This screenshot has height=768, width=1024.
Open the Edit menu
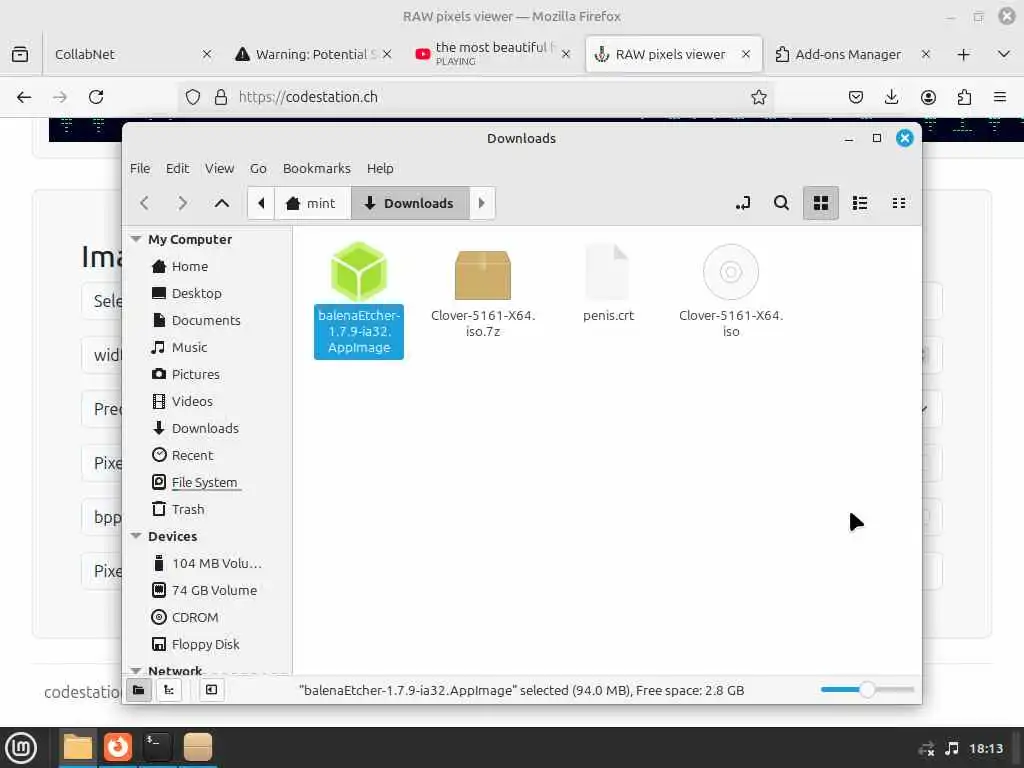coord(177,168)
